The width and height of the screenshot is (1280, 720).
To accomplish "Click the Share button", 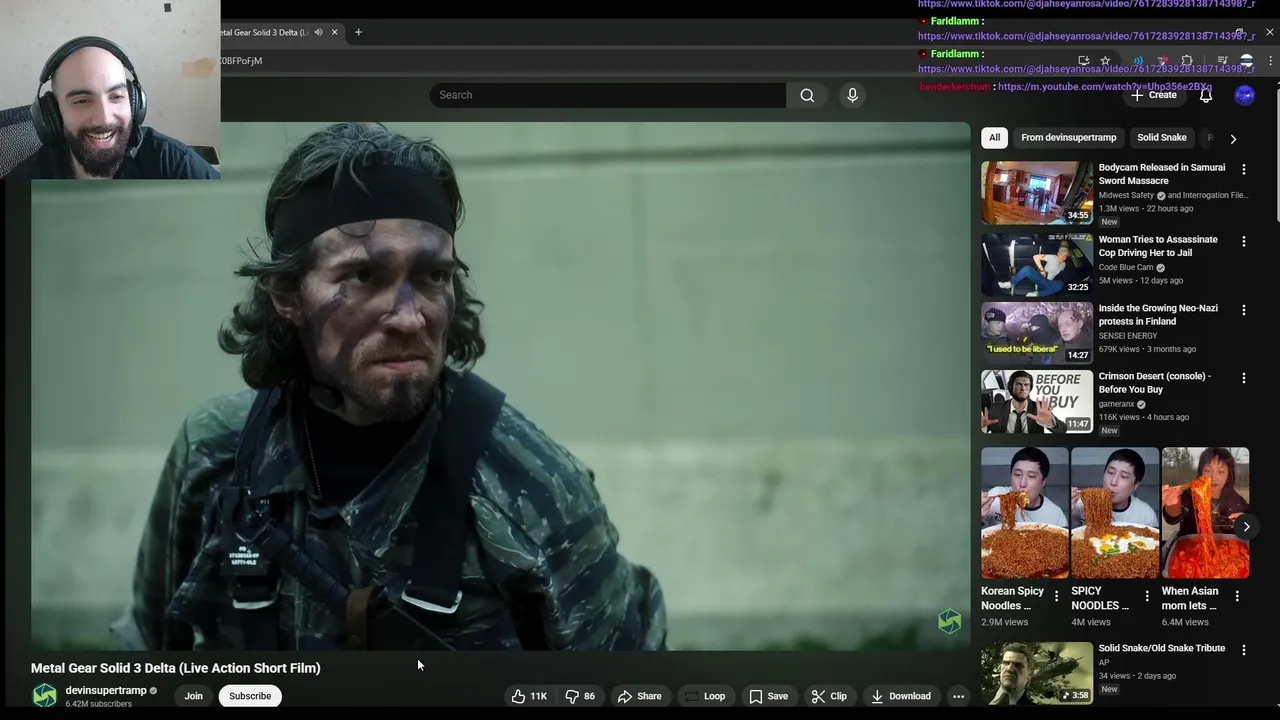I will (x=639, y=696).
